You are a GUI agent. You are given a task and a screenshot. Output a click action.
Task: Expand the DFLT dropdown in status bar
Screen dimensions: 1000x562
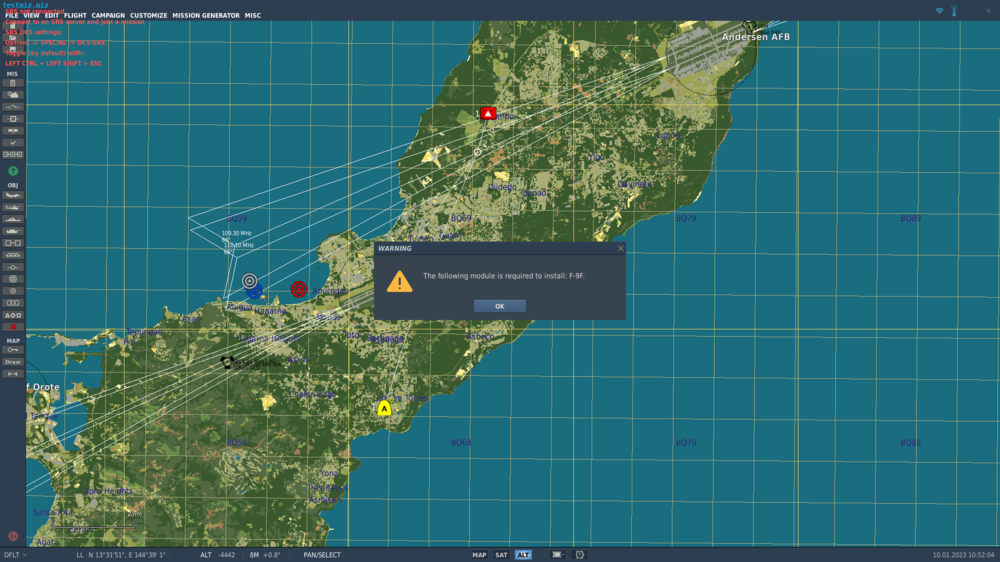(x=15, y=555)
